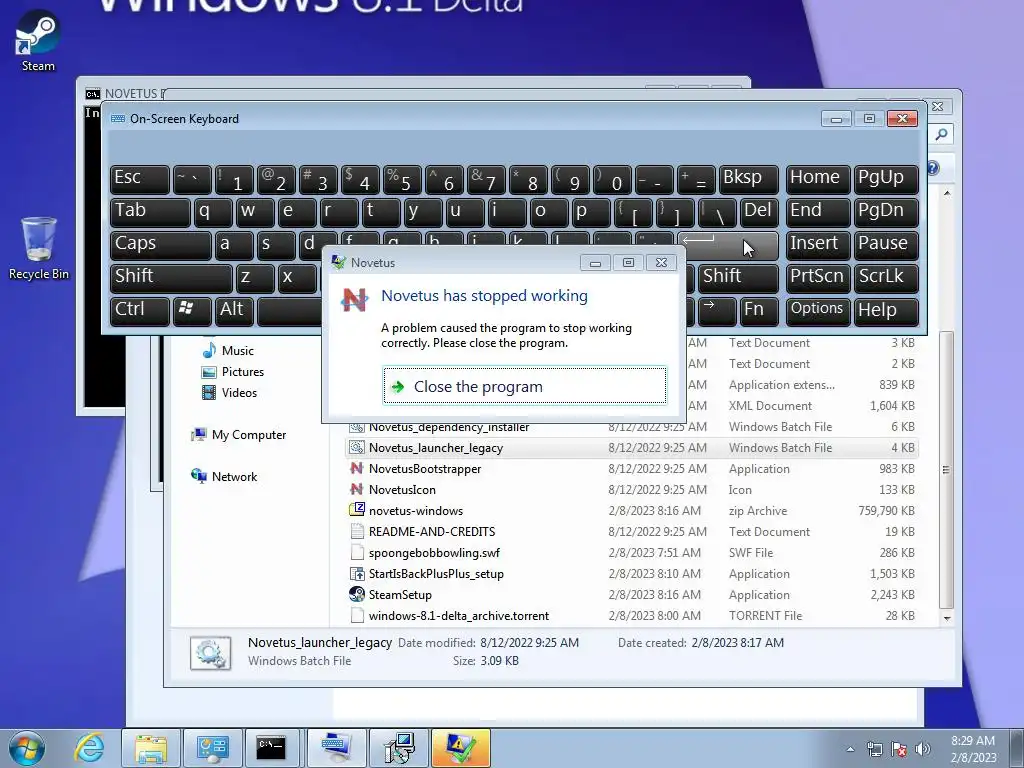The image size is (1024, 768).
Task: Open keyboard Options key
Action: pos(818,310)
